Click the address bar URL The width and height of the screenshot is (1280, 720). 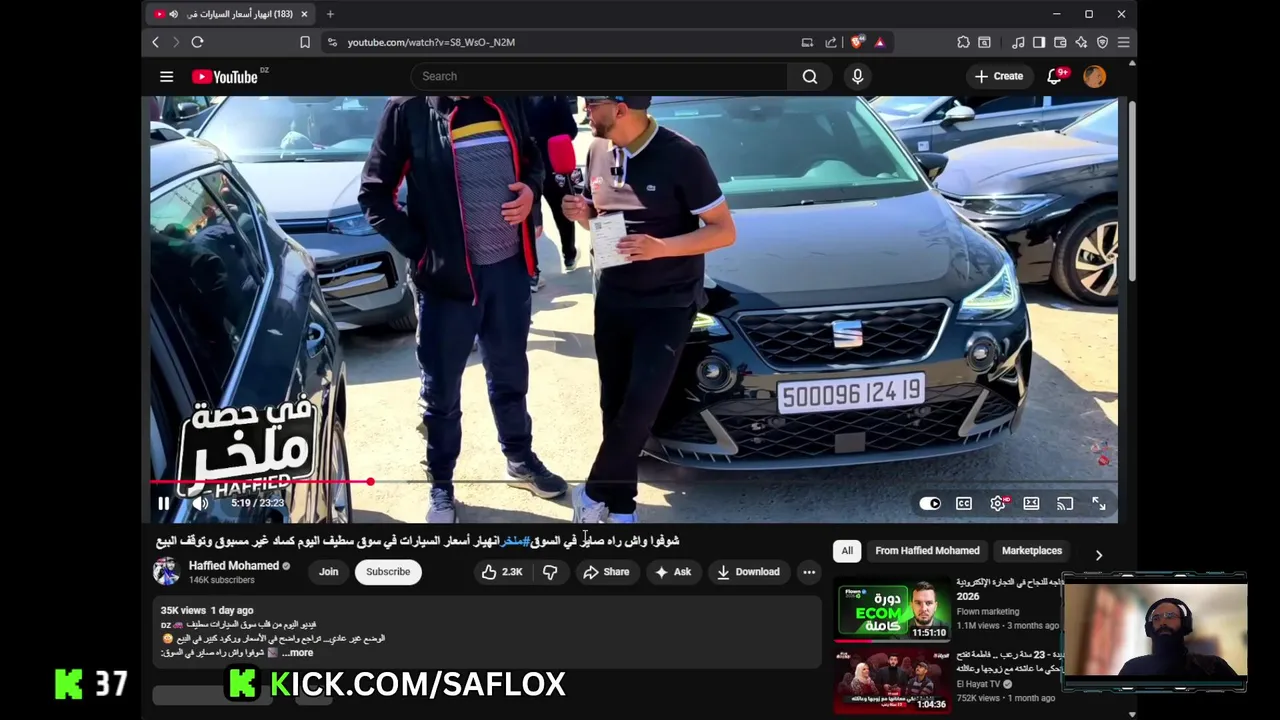[x=431, y=42]
